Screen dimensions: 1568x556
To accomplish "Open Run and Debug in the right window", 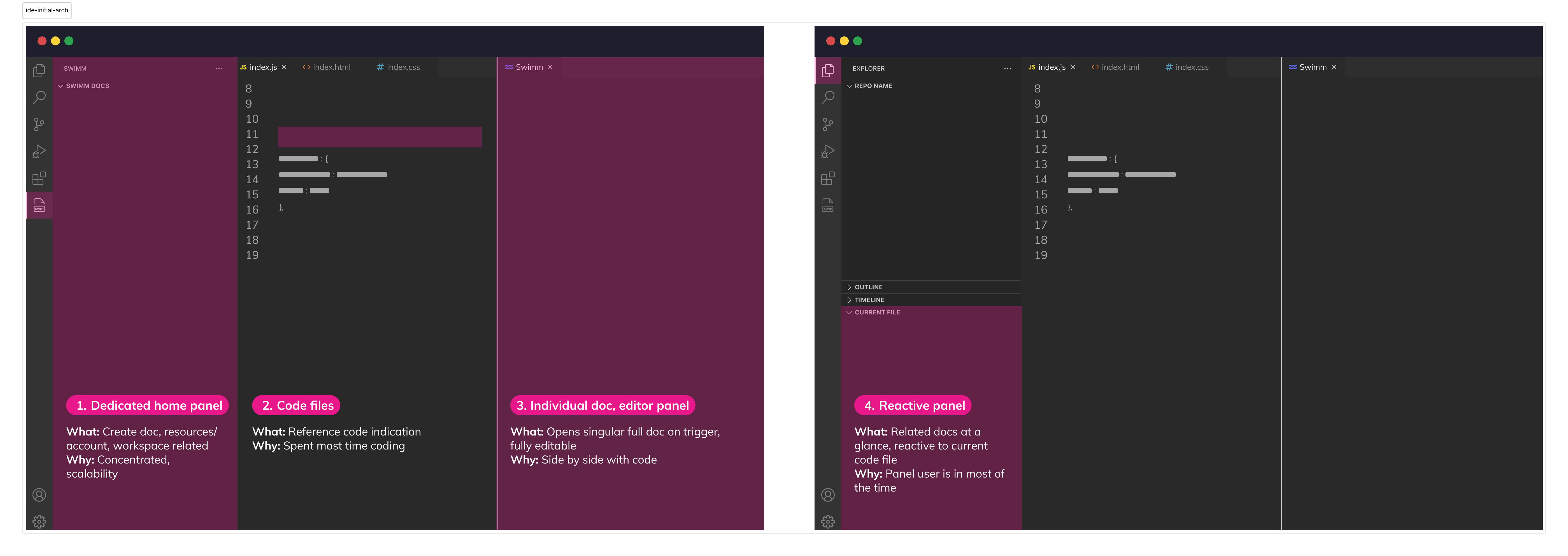I will (828, 151).
